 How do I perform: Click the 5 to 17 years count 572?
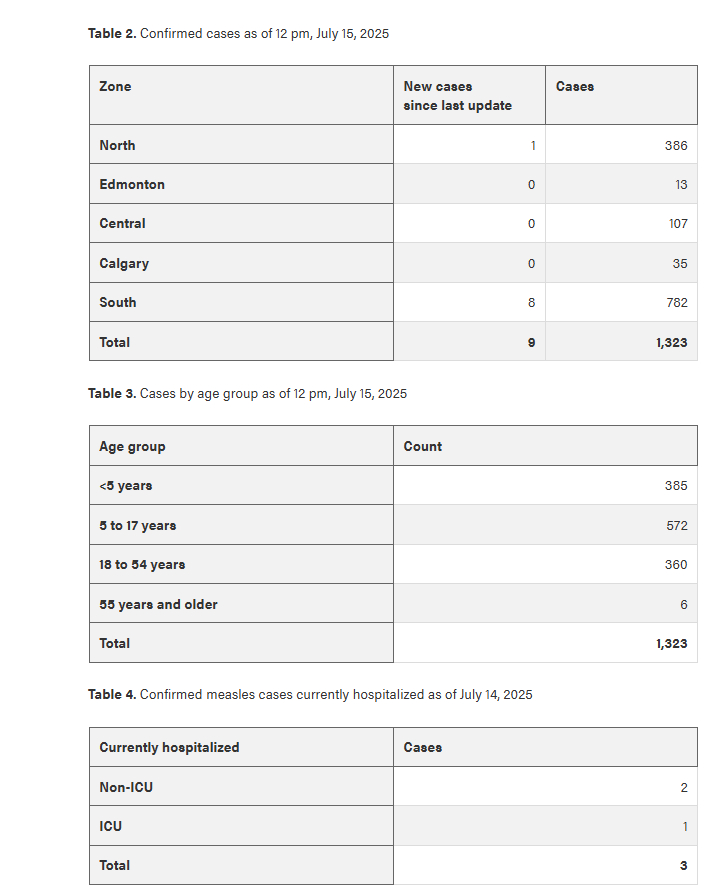(676, 525)
